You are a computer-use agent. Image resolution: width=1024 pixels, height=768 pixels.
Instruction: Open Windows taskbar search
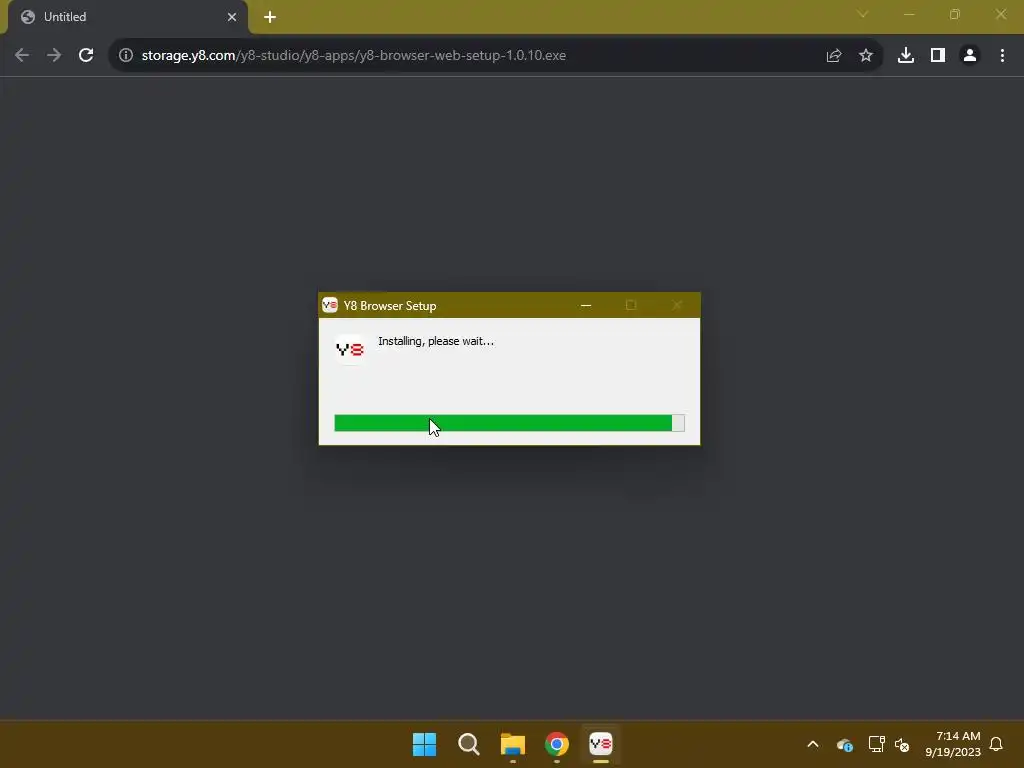pos(469,744)
